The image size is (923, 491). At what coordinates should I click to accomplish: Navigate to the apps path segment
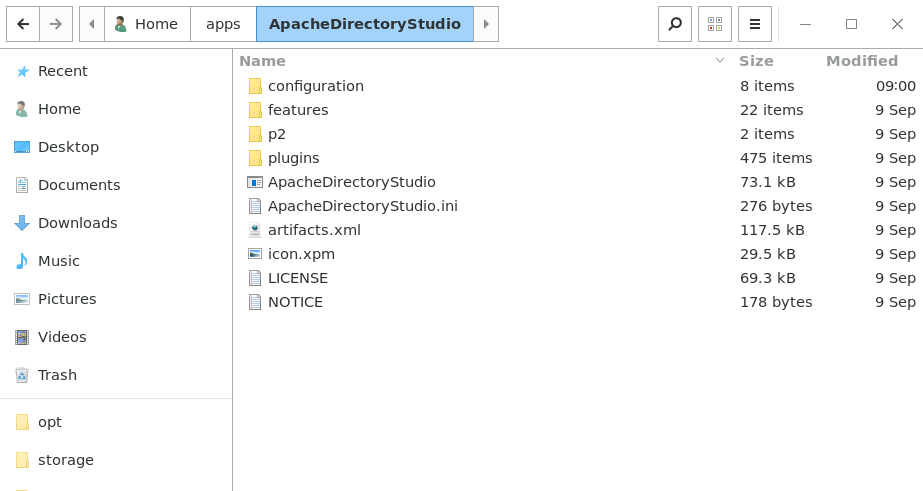(x=223, y=24)
